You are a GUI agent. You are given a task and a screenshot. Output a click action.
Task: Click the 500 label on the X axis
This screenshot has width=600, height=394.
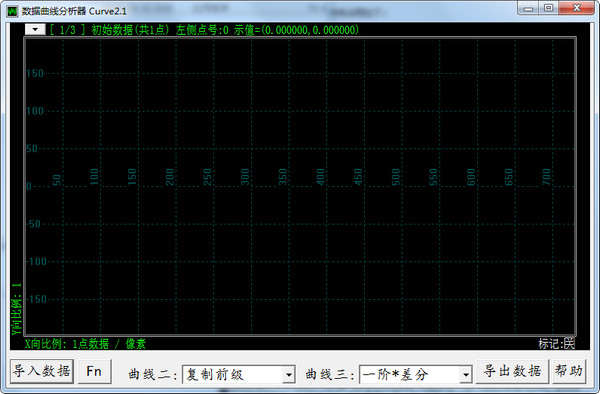[x=396, y=177]
